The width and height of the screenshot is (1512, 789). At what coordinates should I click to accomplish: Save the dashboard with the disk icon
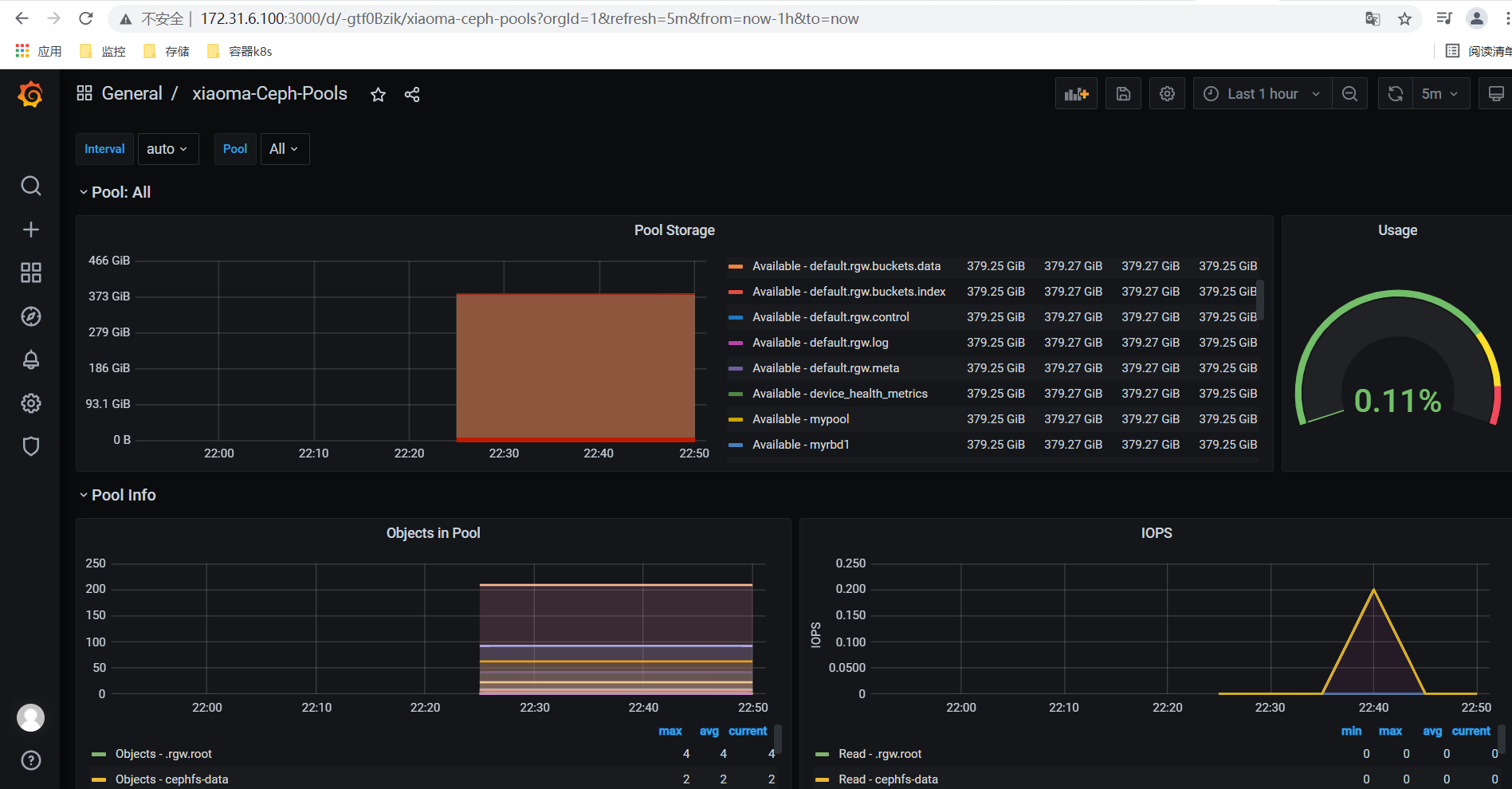pyautogui.click(x=1123, y=94)
